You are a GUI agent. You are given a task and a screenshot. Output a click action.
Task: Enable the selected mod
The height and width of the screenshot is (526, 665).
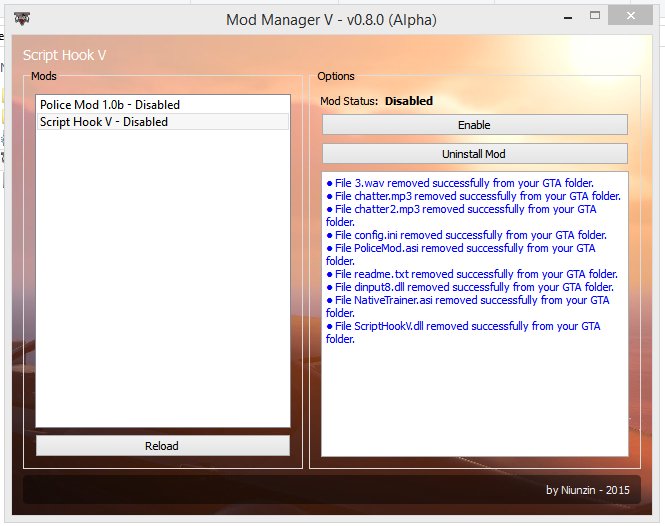475,125
